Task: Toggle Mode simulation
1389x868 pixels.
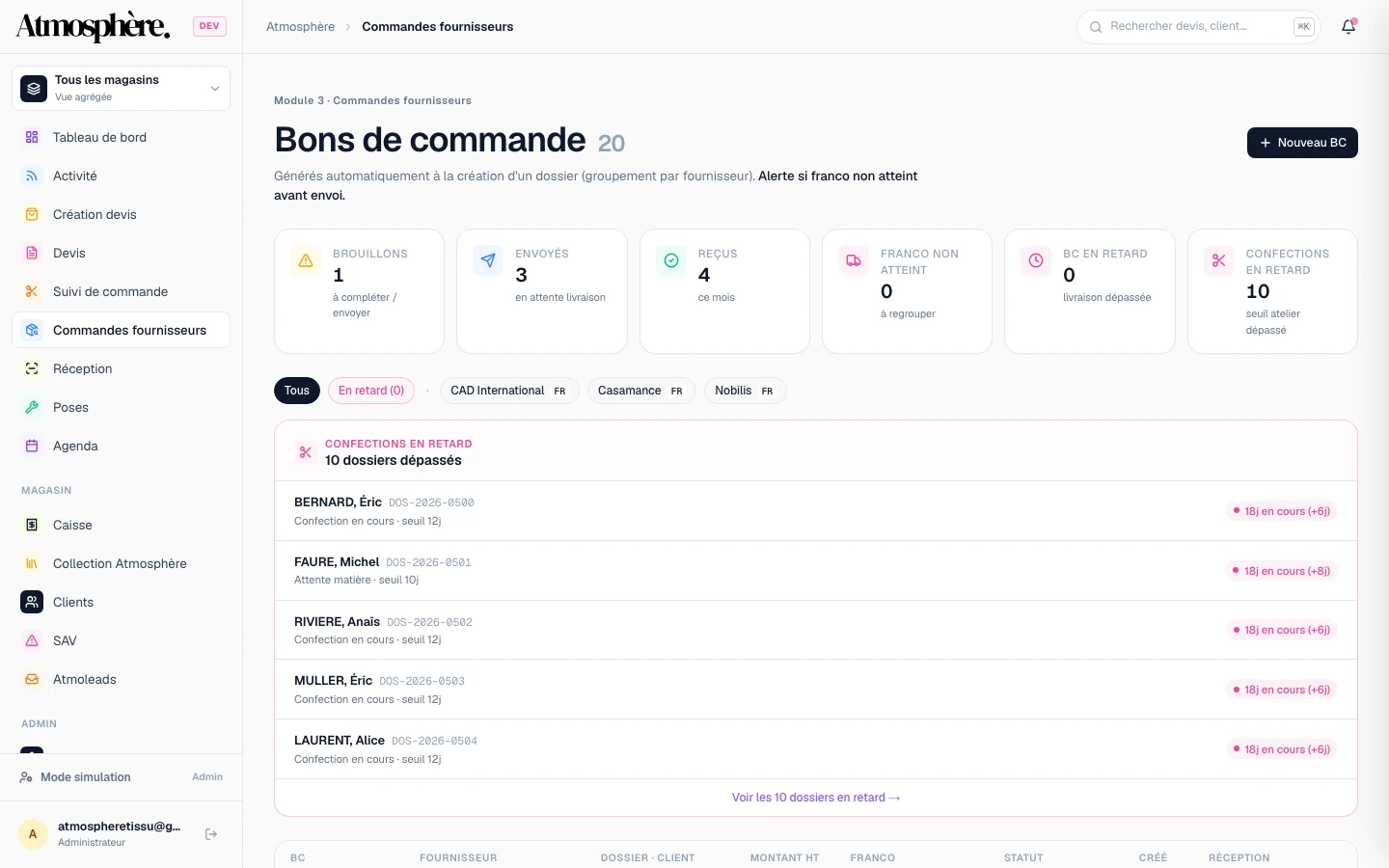Action: click(122, 777)
